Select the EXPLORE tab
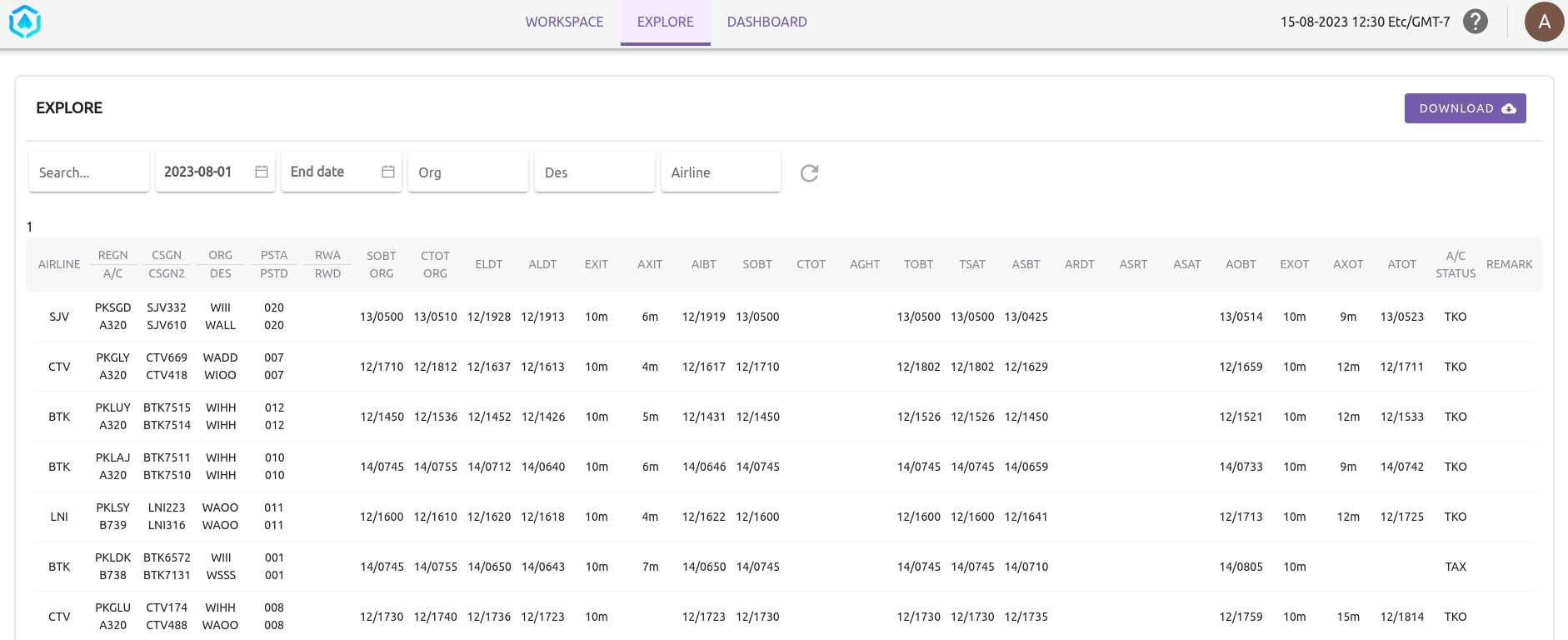Screen dimensions: 1568x640 (x=665, y=22)
